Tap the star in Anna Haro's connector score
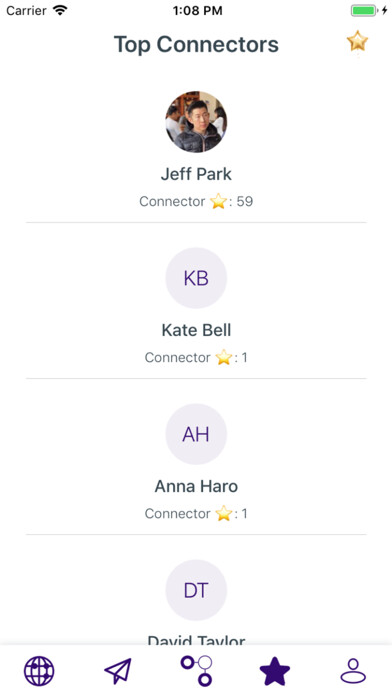 [x=224, y=514]
